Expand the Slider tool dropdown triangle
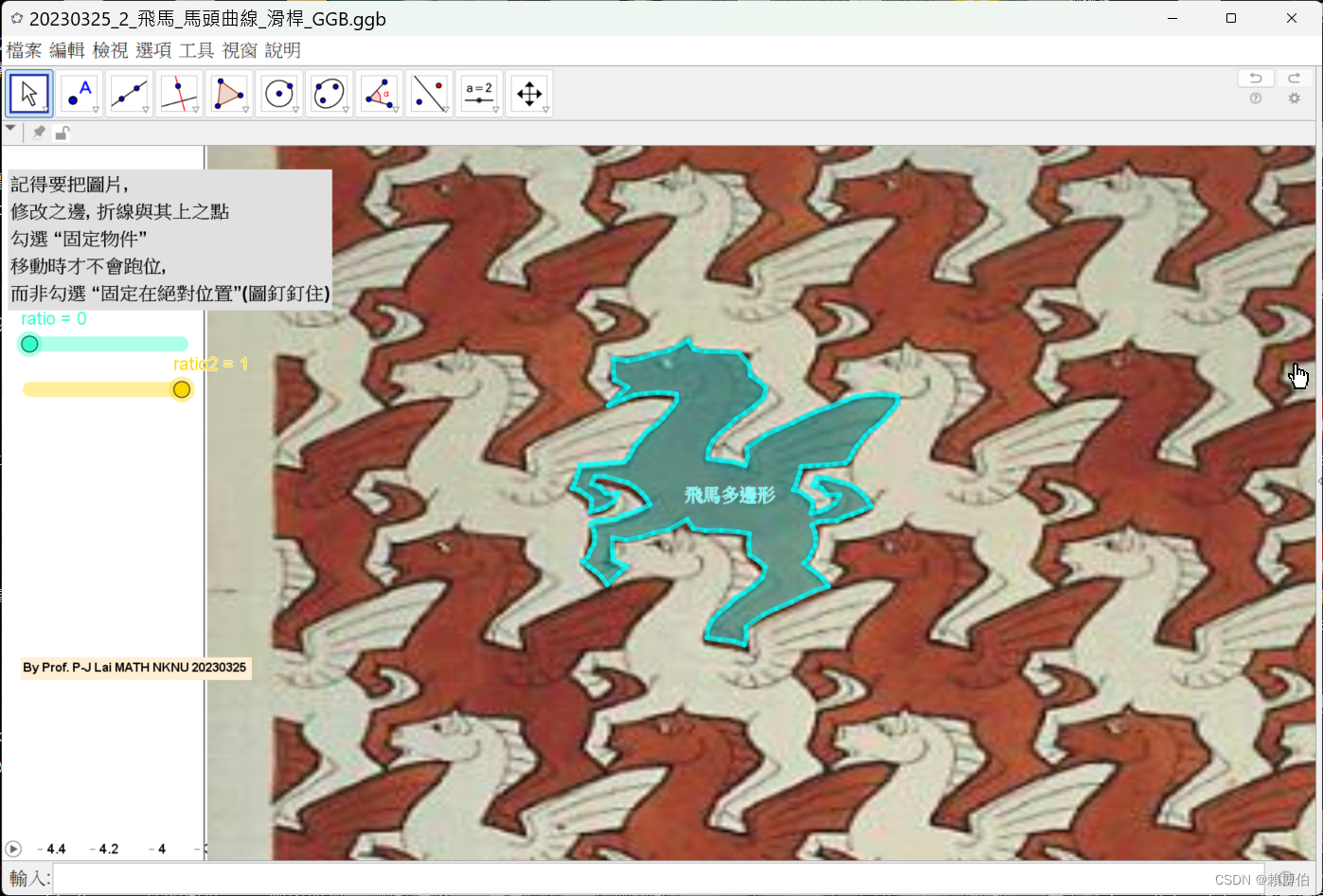This screenshot has width=1323, height=896. (496, 110)
